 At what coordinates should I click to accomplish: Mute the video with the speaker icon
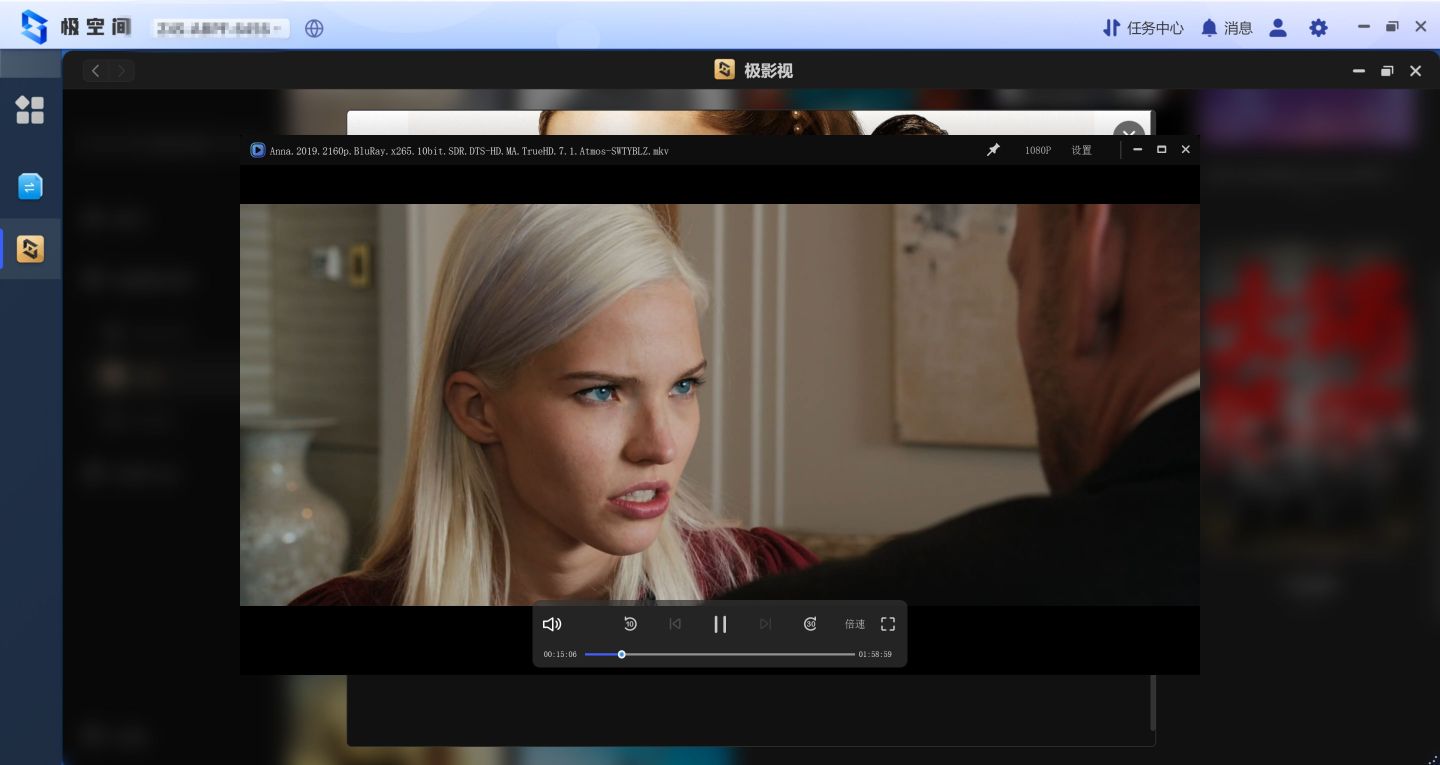click(552, 624)
